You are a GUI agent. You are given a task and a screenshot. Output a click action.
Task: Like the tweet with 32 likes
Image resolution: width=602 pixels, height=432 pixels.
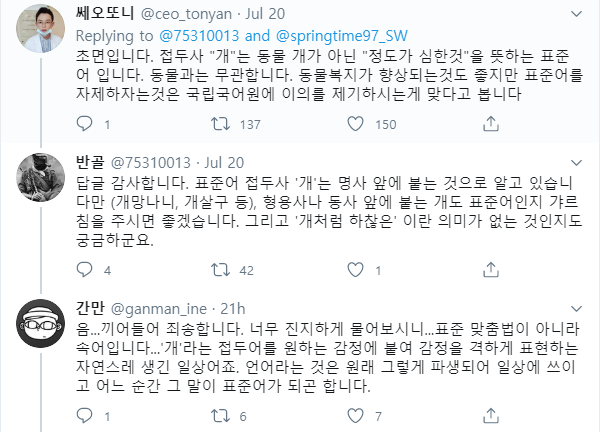pos(349,269)
